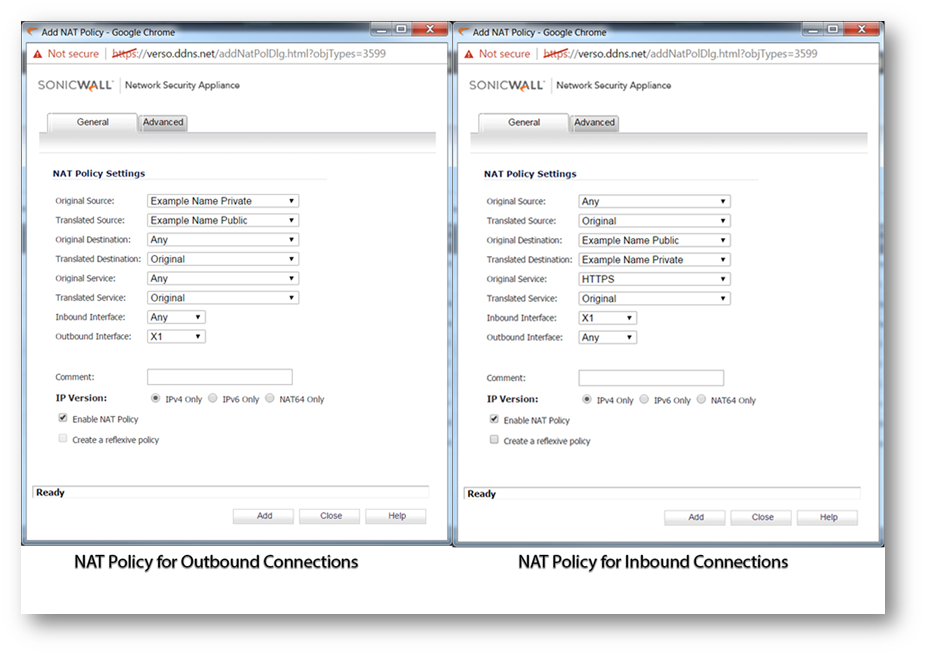
Task: Open Inbound Interface dropdown showing Any
Action: [176, 317]
